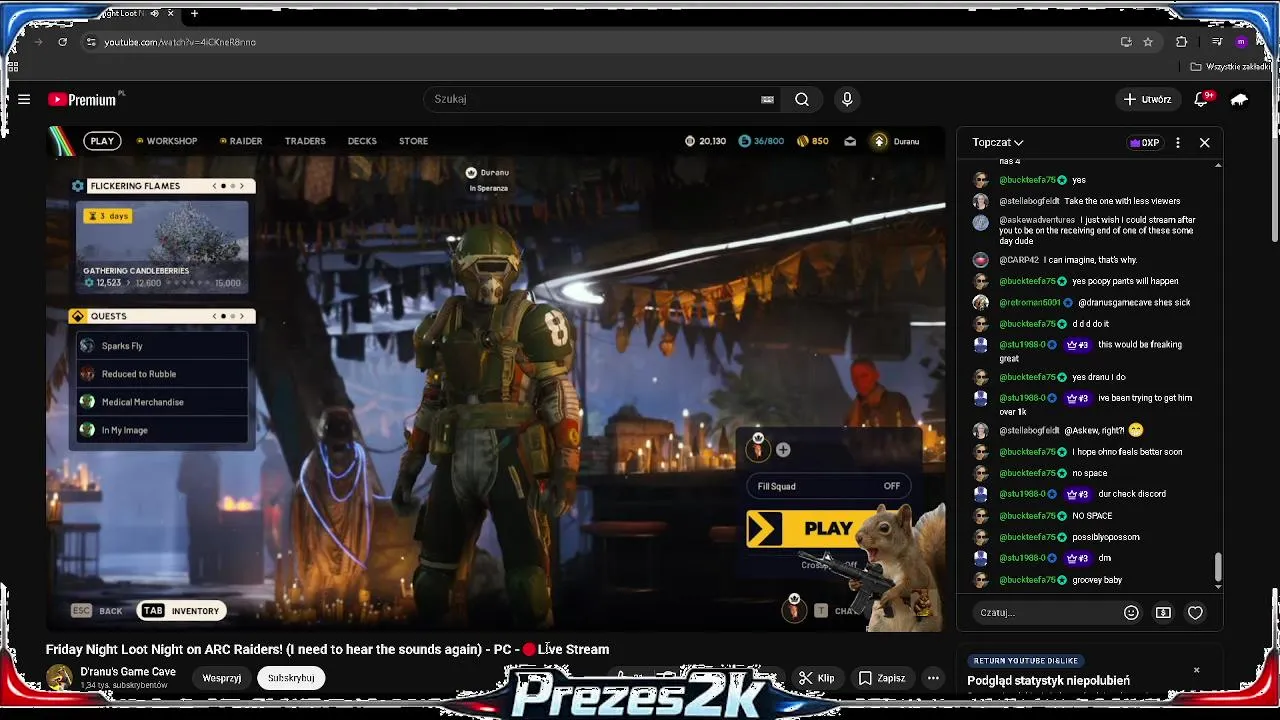Open INVENTORY with the TAB prompt
Image resolution: width=1280 pixels, height=720 pixels.
pyautogui.click(x=181, y=611)
